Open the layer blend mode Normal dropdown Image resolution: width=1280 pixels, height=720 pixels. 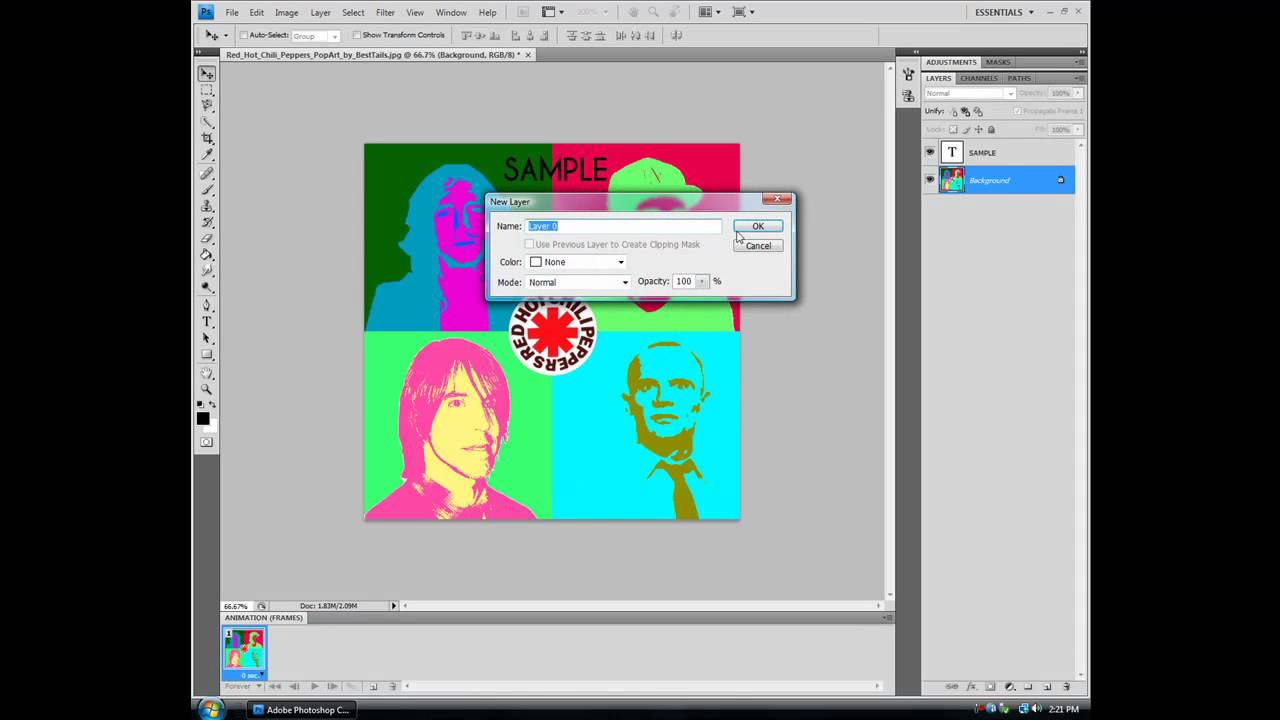pos(970,93)
